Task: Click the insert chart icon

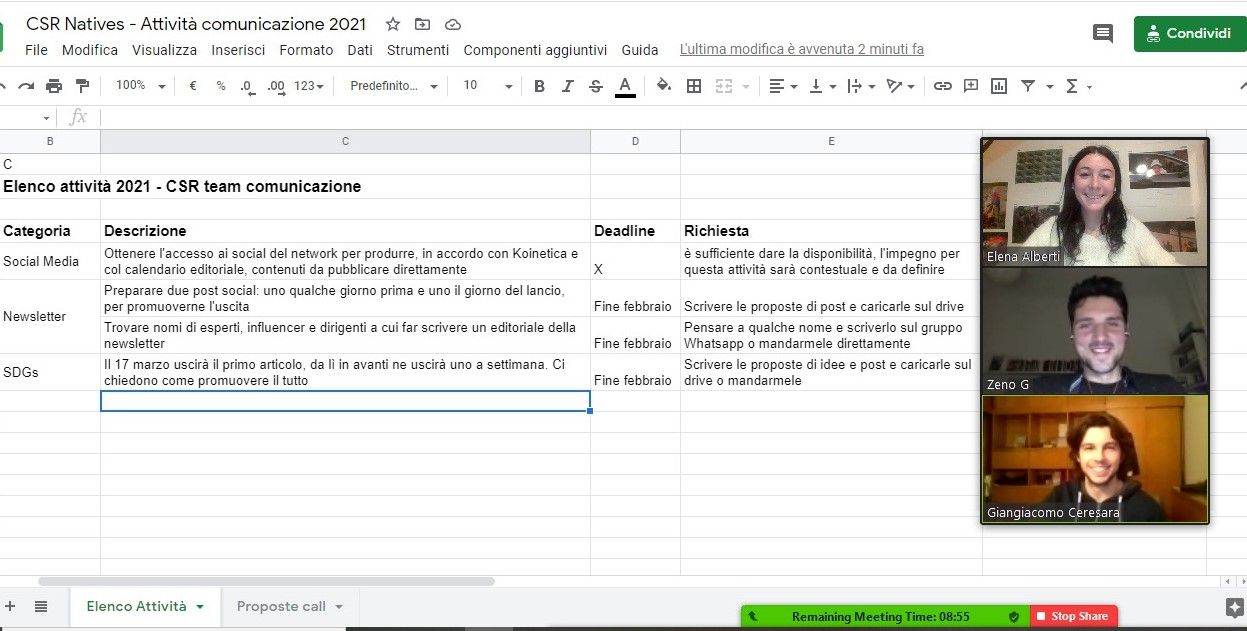Action: point(998,86)
